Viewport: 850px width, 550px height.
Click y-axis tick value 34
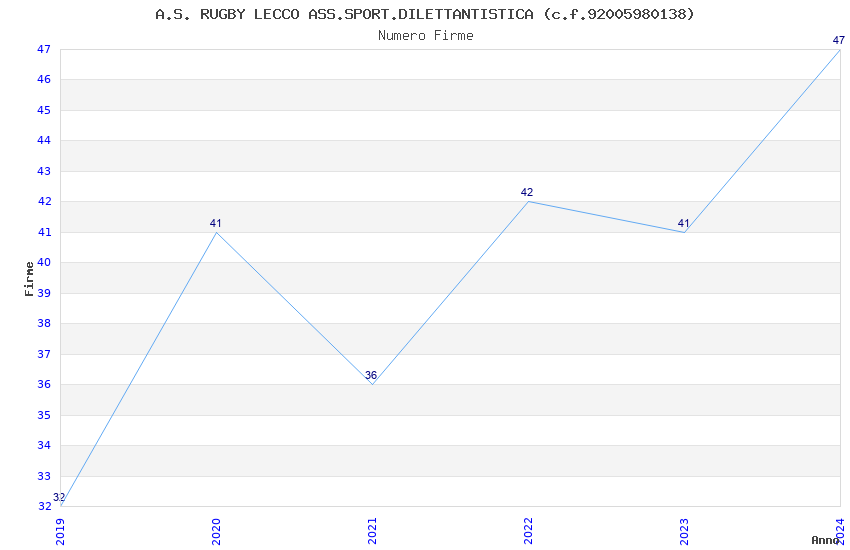pyautogui.click(x=44, y=445)
